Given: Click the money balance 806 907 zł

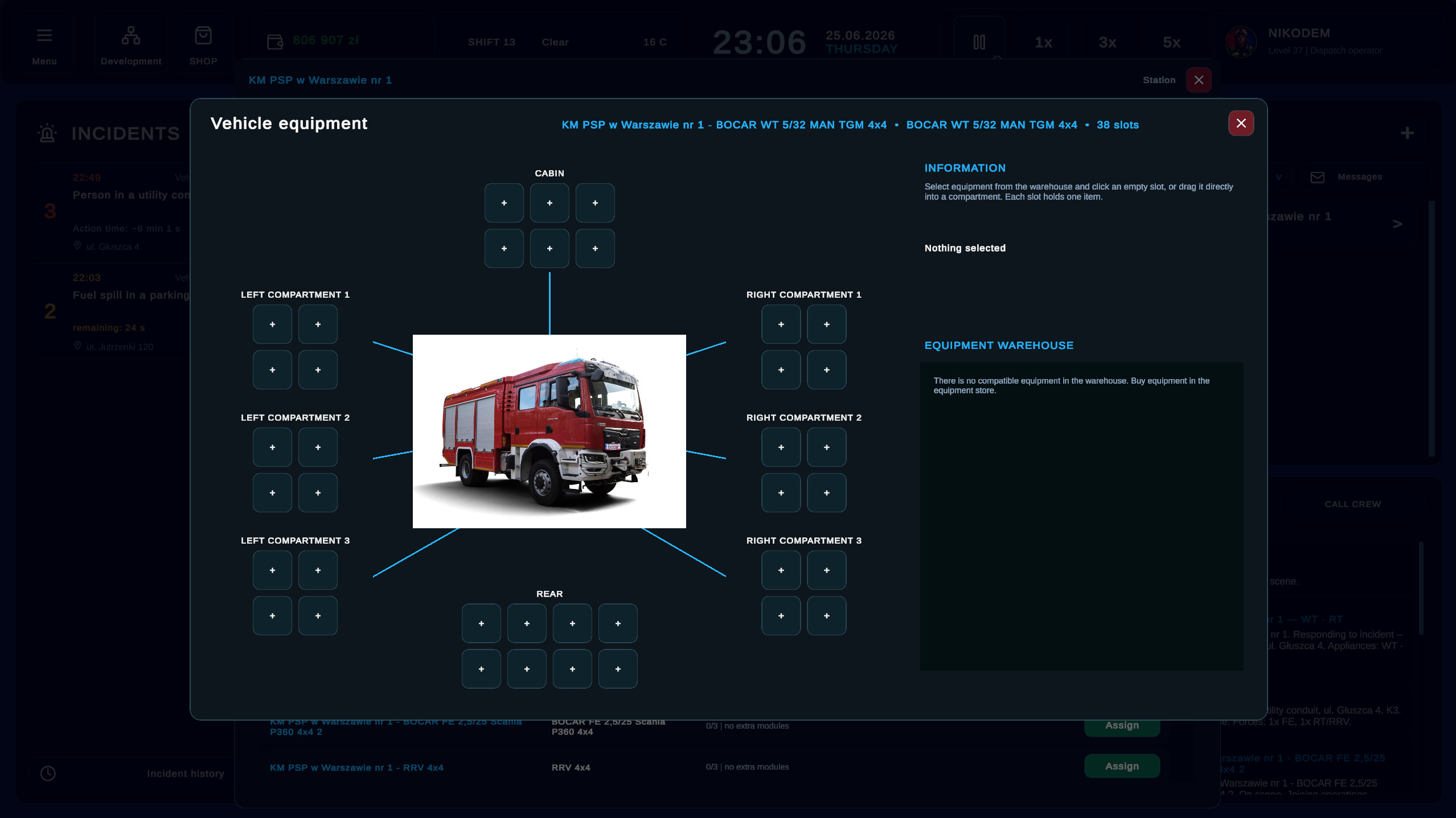Looking at the screenshot, I should coord(326,40).
